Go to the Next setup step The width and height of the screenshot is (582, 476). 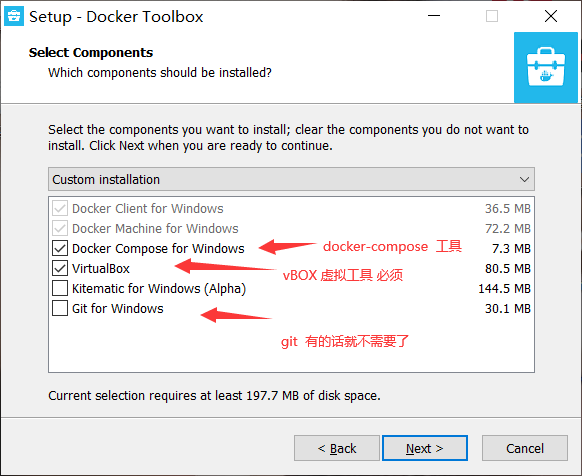[x=425, y=448]
